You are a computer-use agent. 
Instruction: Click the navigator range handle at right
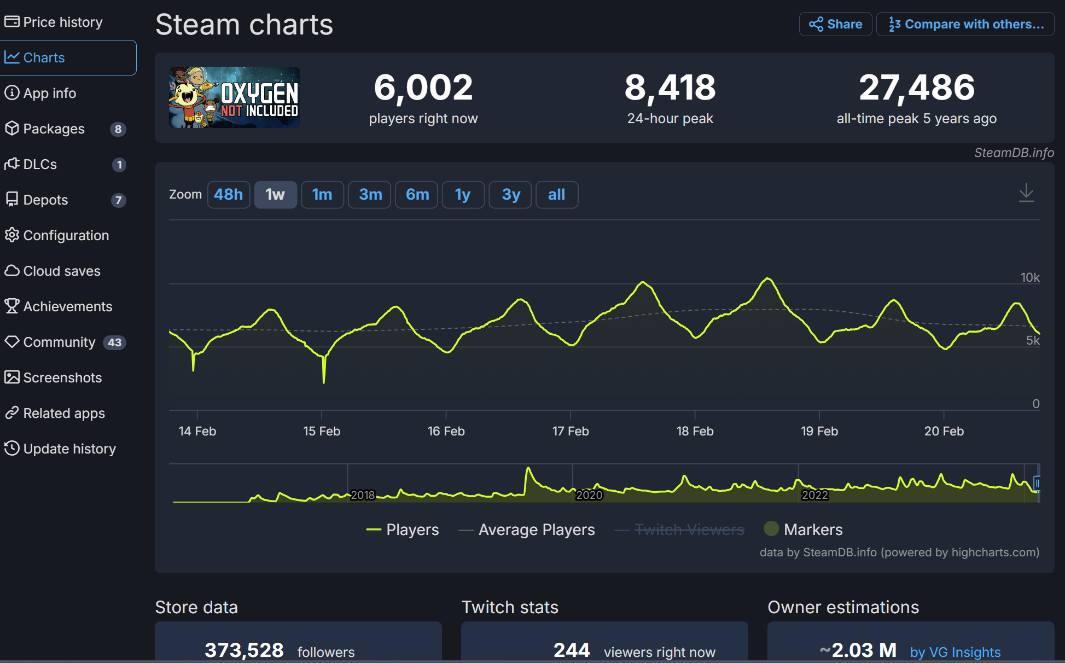(x=1036, y=484)
